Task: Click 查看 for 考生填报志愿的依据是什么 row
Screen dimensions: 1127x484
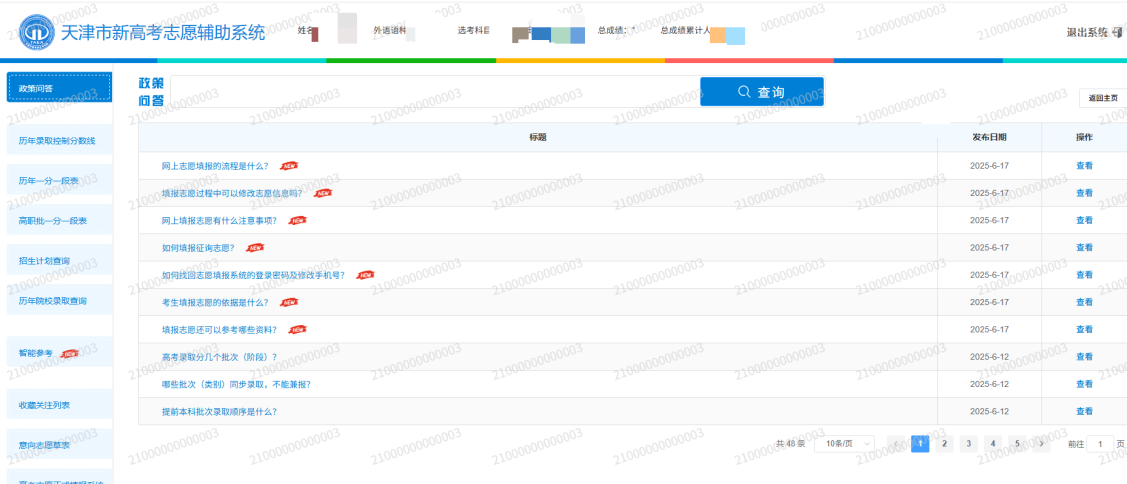Action: pyautogui.click(x=1084, y=302)
